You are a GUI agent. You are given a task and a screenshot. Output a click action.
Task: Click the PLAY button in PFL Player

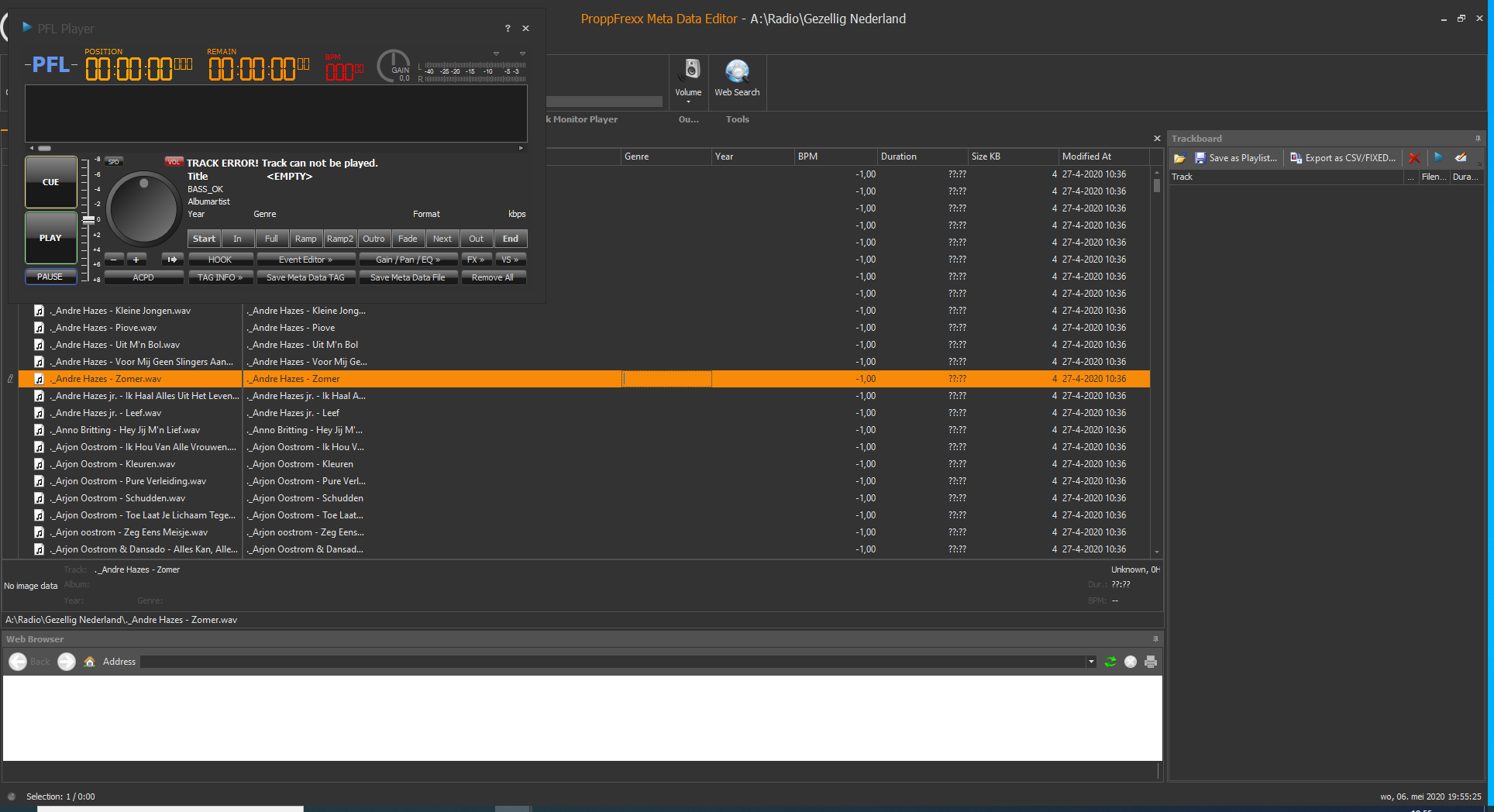(51, 238)
